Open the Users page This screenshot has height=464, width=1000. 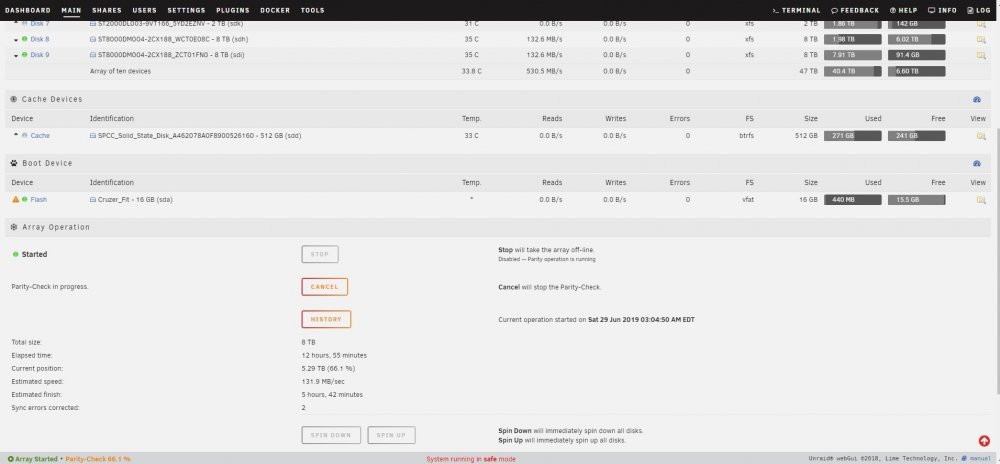(144, 10)
